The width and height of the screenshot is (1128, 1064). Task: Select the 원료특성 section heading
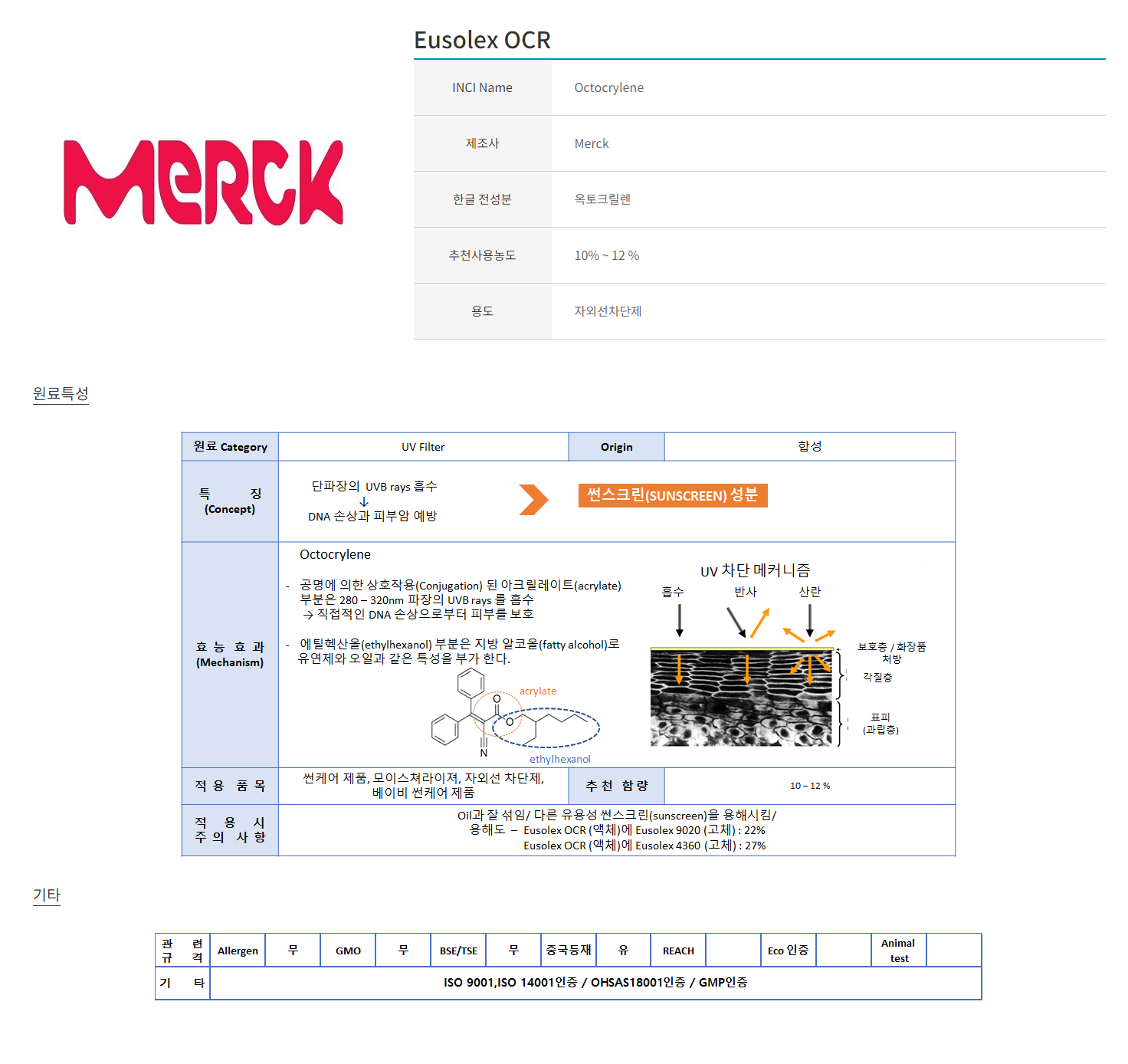click(x=61, y=393)
